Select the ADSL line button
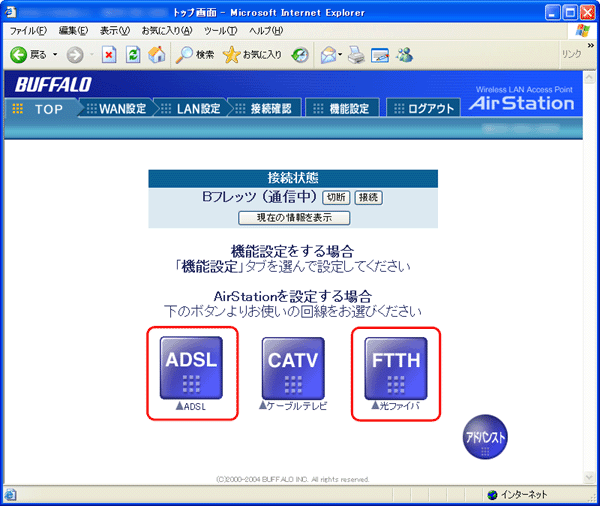Viewport: 600px width, 506px height. (191, 368)
